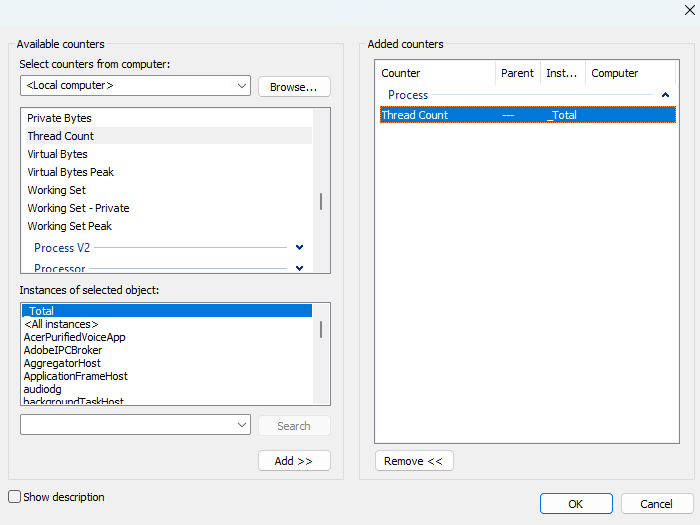The image size is (700, 525).
Task: Cancel the dialog
Action: click(x=656, y=503)
